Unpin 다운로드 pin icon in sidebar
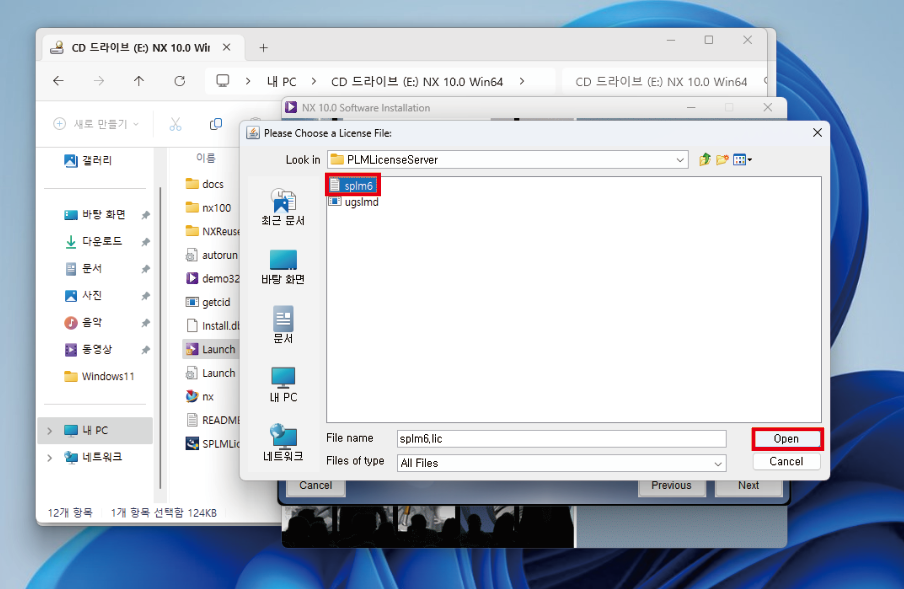 (146, 242)
